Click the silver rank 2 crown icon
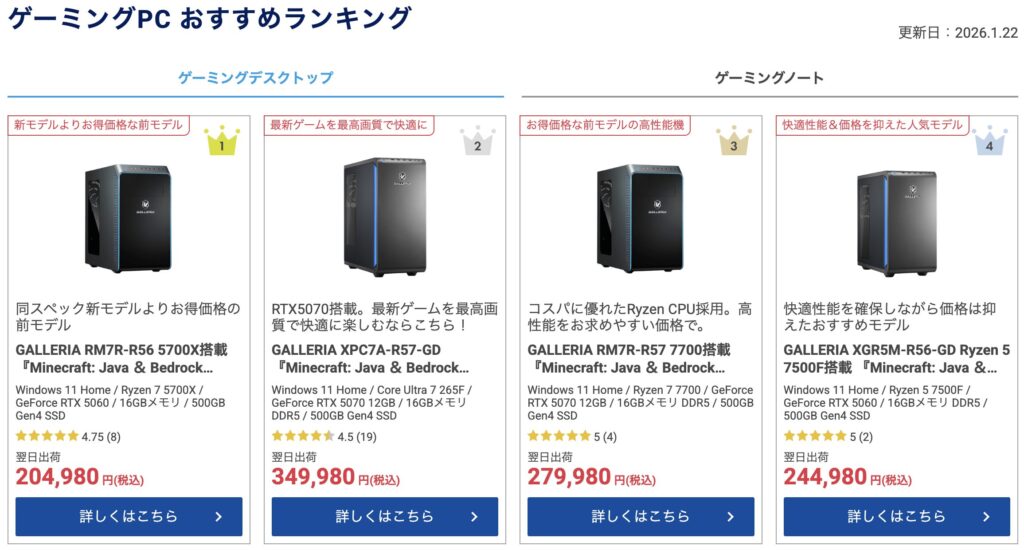The width and height of the screenshot is (1024, 550). coord(477,141)
